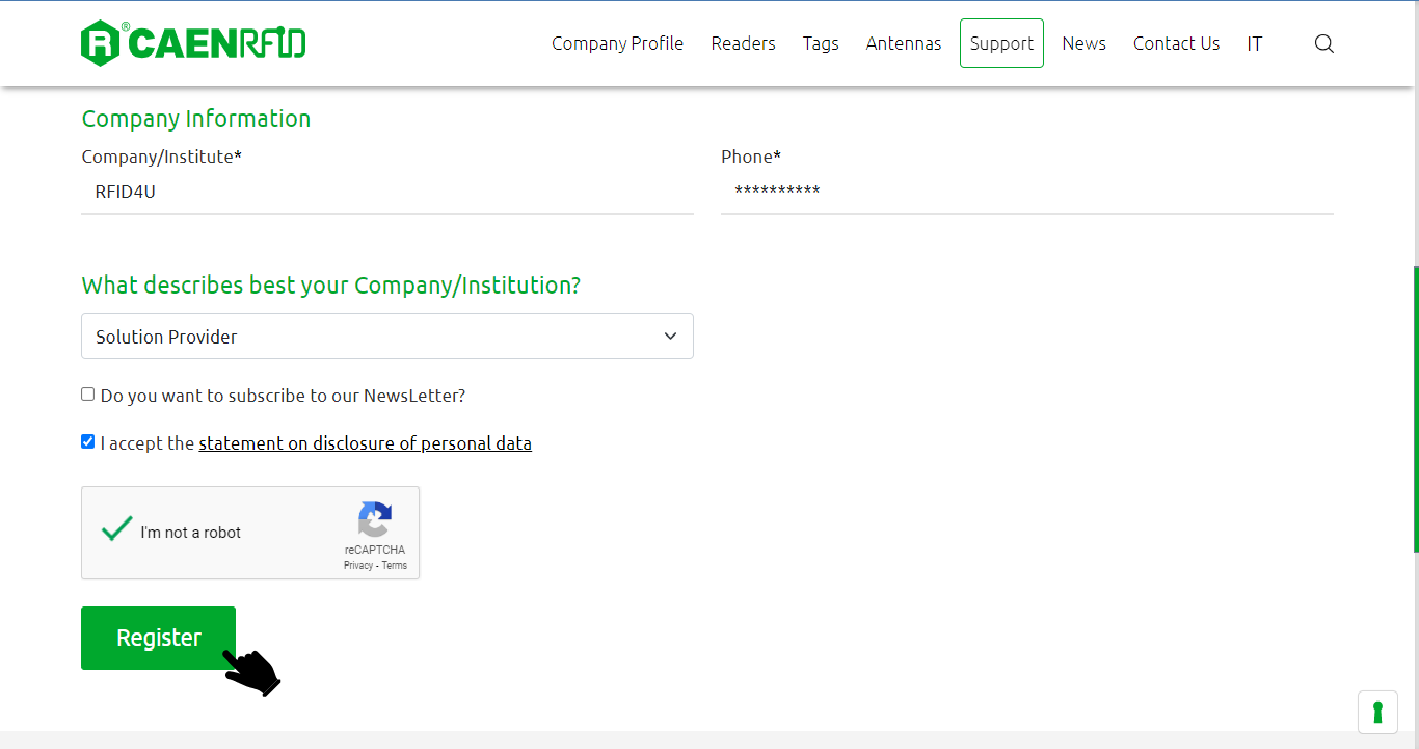
Task: Click the I'm not a robot checkmark
Action: click(117, 529)
